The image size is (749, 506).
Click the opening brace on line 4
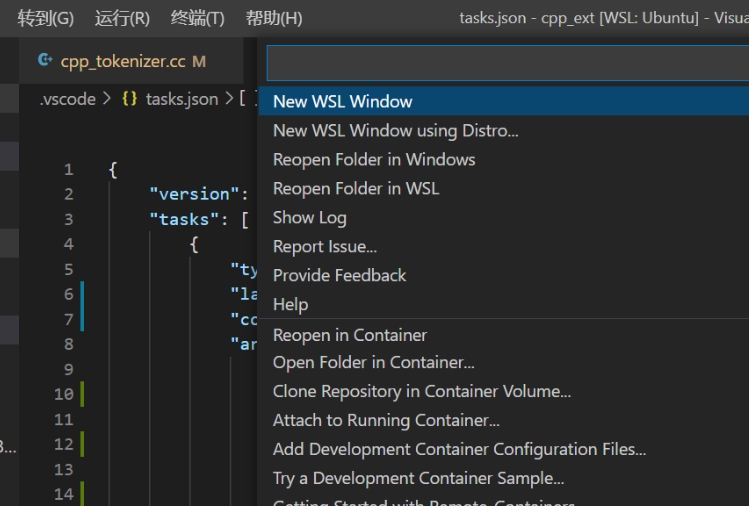coord(194,245)
